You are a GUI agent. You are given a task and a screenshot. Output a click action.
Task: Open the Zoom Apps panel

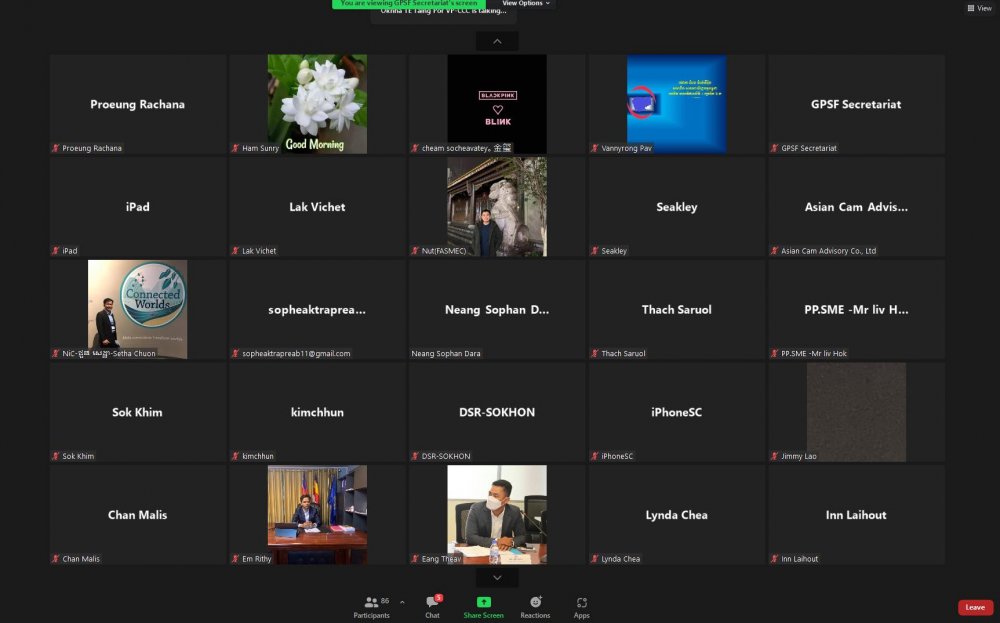[x=581, y=605]
